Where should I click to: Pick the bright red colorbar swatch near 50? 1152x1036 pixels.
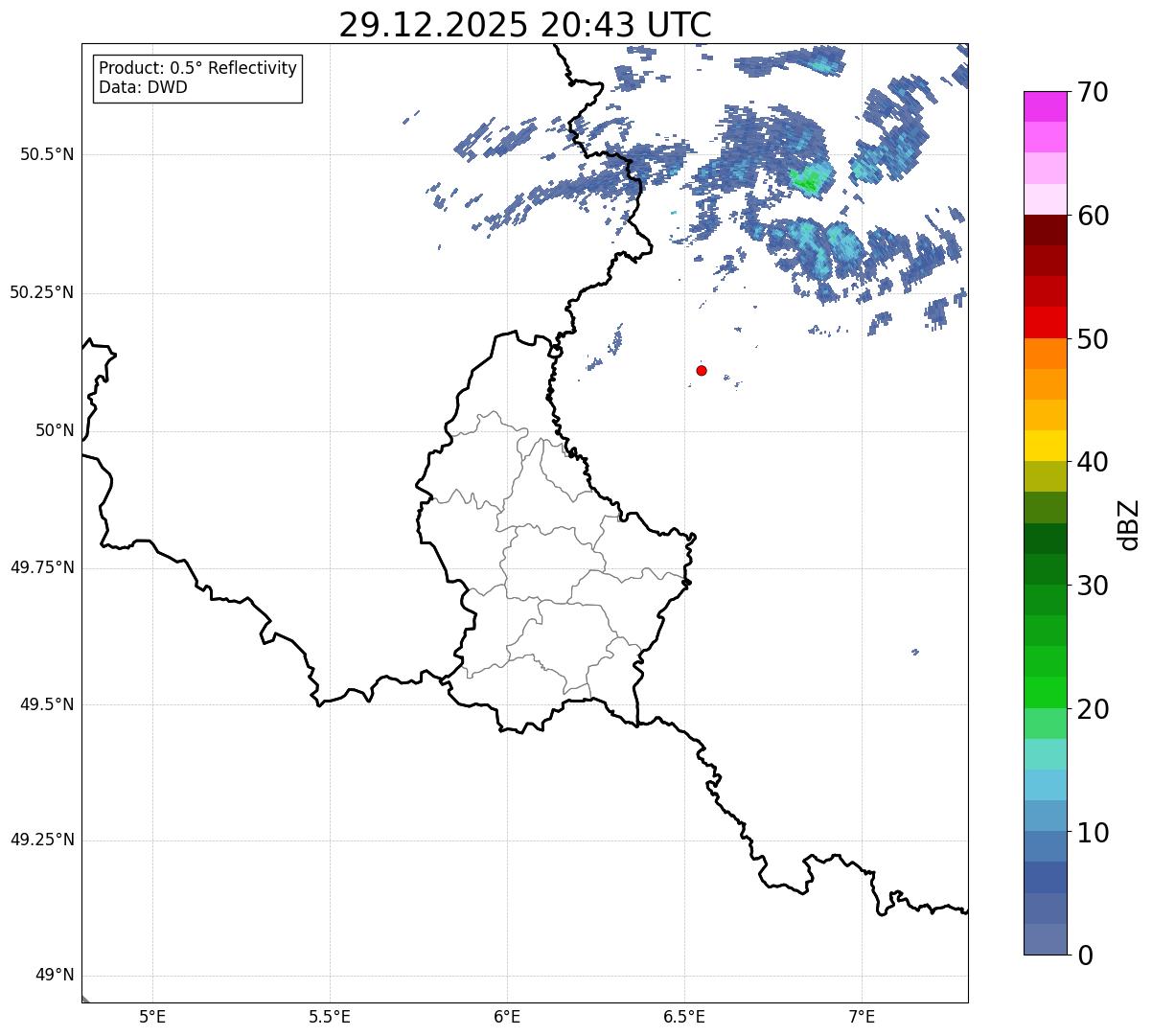click(x=1045, y=323)
